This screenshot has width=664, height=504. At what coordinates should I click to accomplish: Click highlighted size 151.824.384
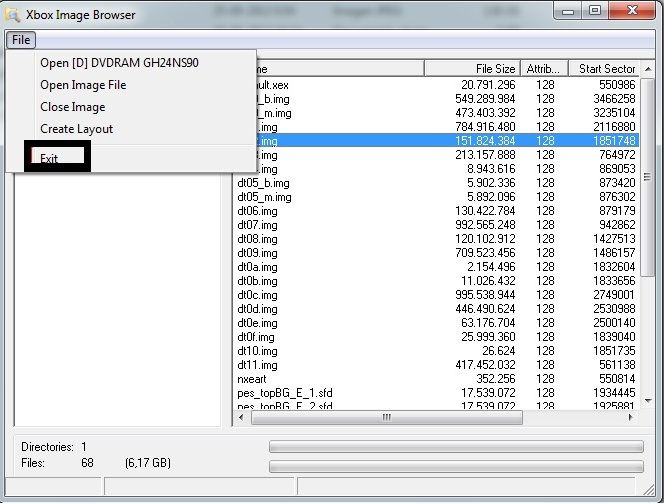coord(485,141)
